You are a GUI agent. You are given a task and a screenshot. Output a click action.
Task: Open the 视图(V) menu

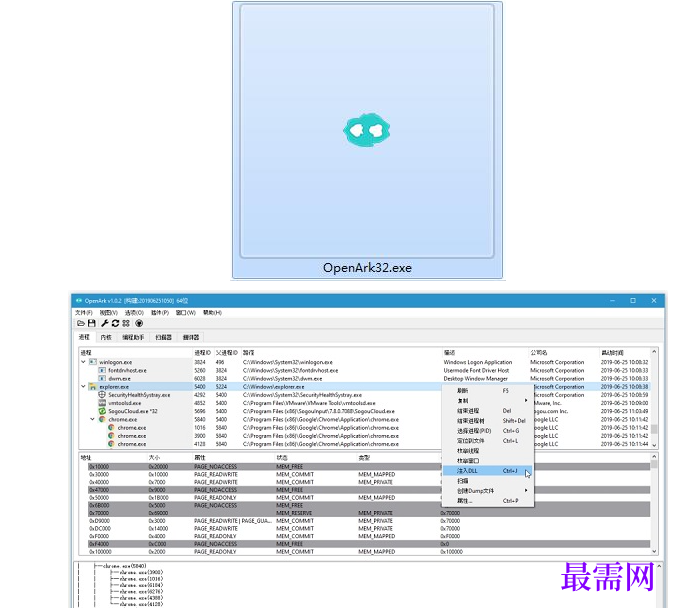[x=109, y=312]
